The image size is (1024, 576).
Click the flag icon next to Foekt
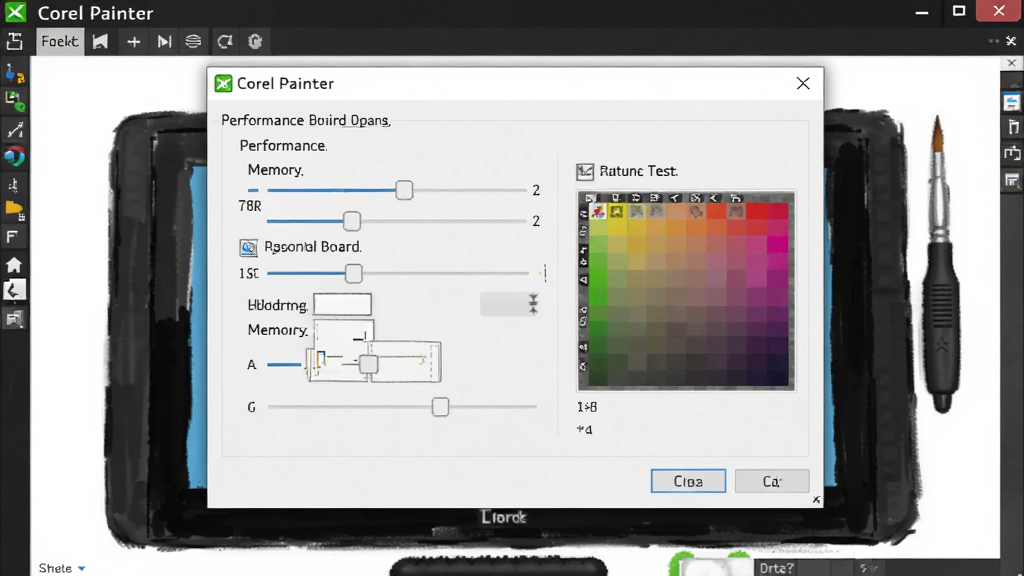coord(100,42)
